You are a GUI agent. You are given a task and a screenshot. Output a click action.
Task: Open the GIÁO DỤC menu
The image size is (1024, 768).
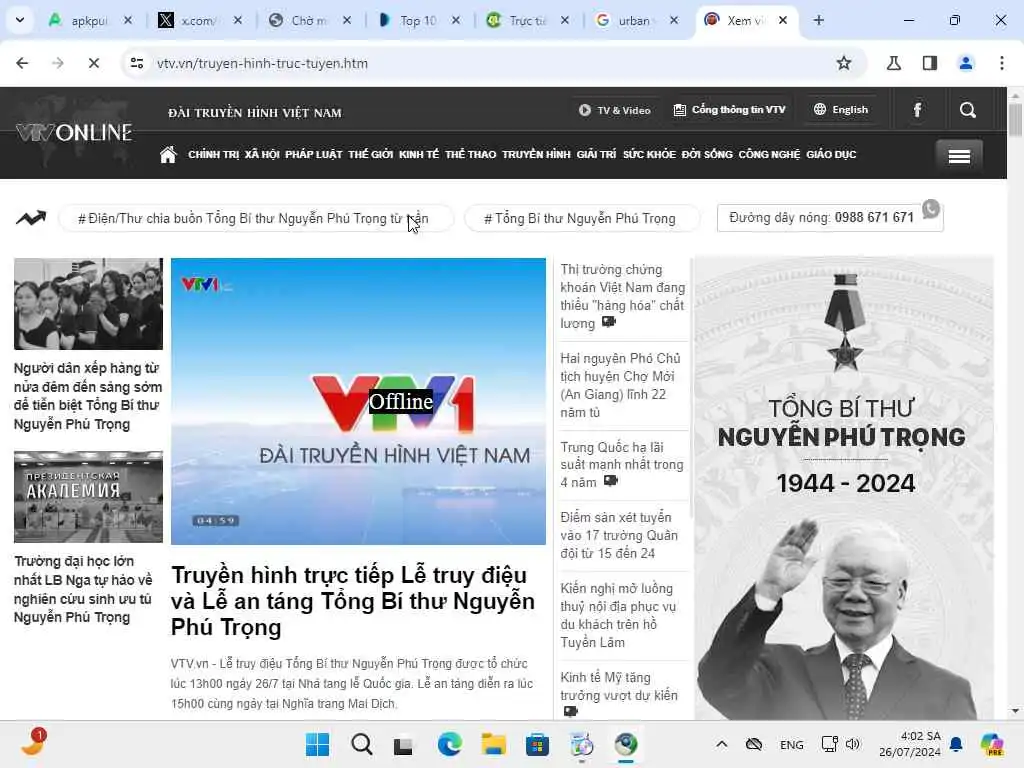(x=831, y=155)
